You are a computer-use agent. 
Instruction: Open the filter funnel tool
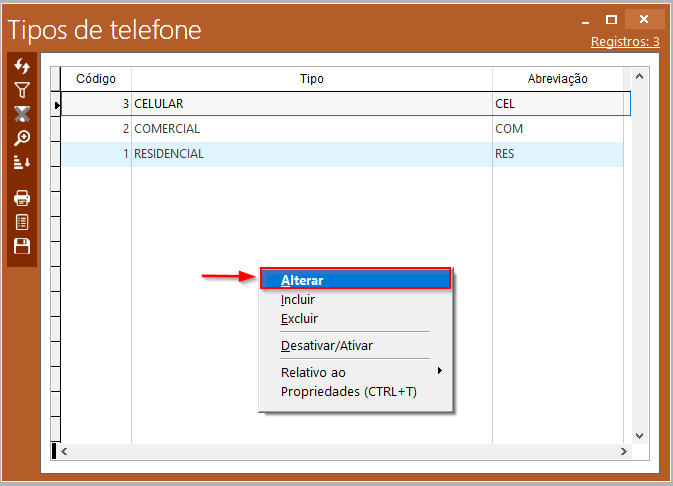[x=22, y=90]
